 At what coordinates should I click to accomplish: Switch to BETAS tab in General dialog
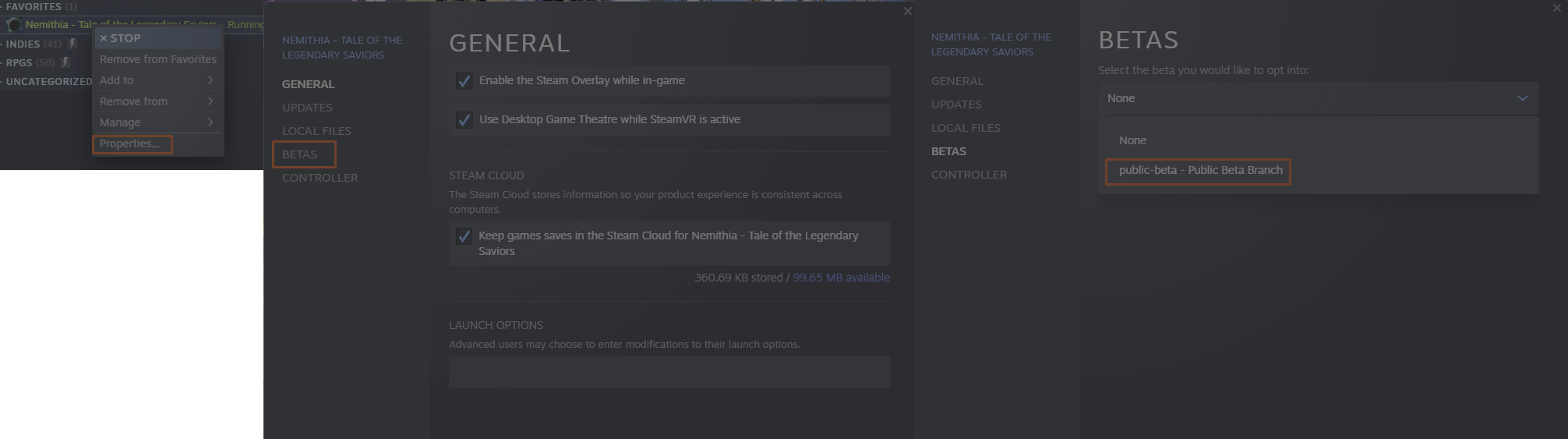coord(300,154)
